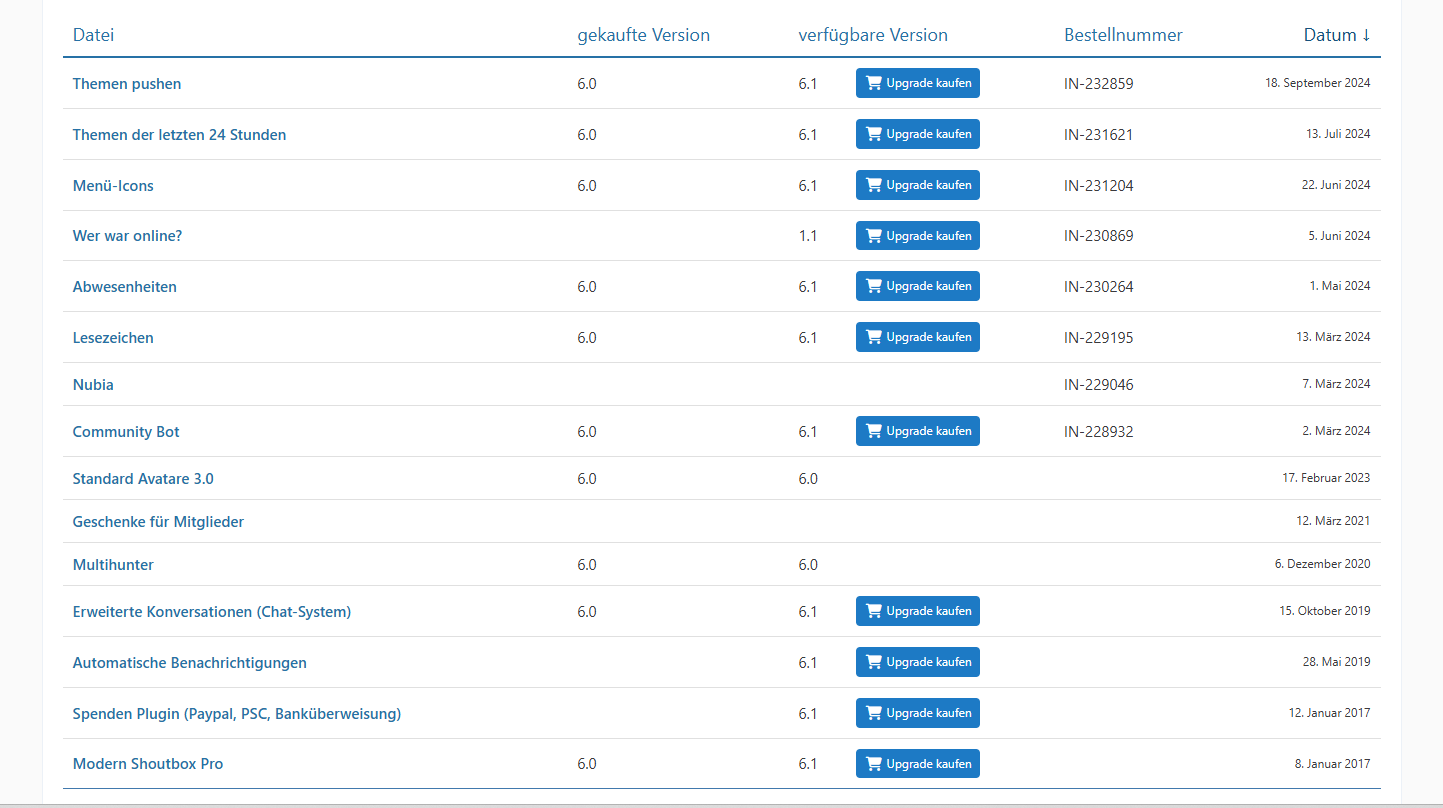Buy upgrade for Themen der letzten 24 Stunden
Viewport: 1443px width, 808px height.
(x=917, y=134)
